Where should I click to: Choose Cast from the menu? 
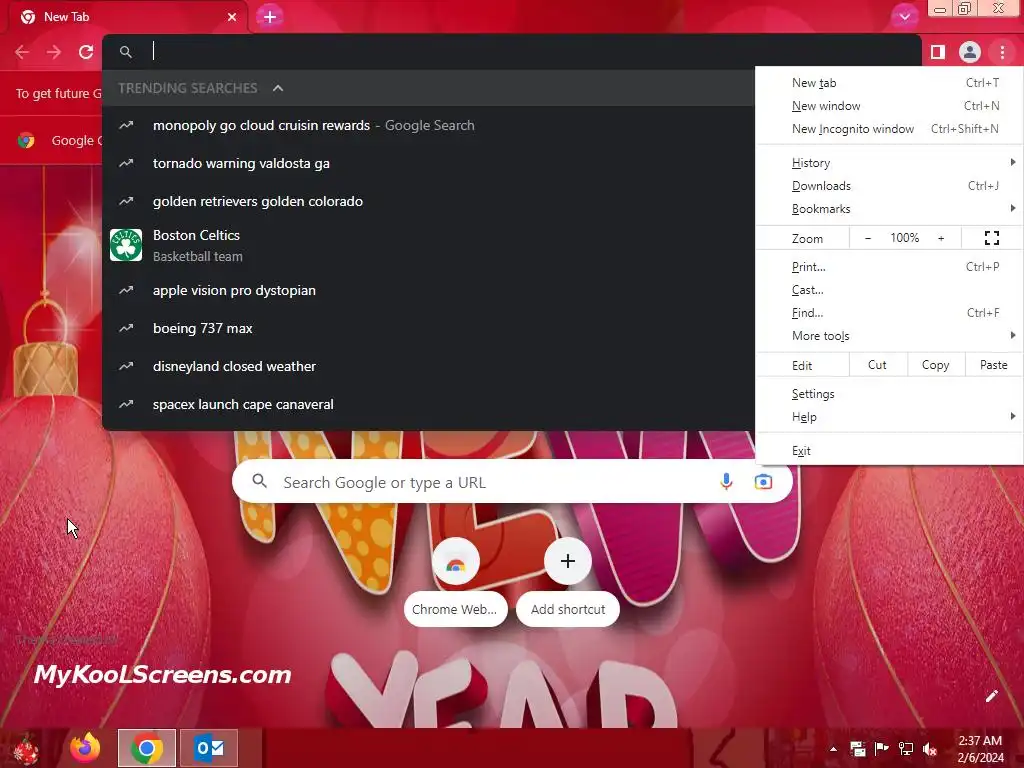[x=889, y=290]
